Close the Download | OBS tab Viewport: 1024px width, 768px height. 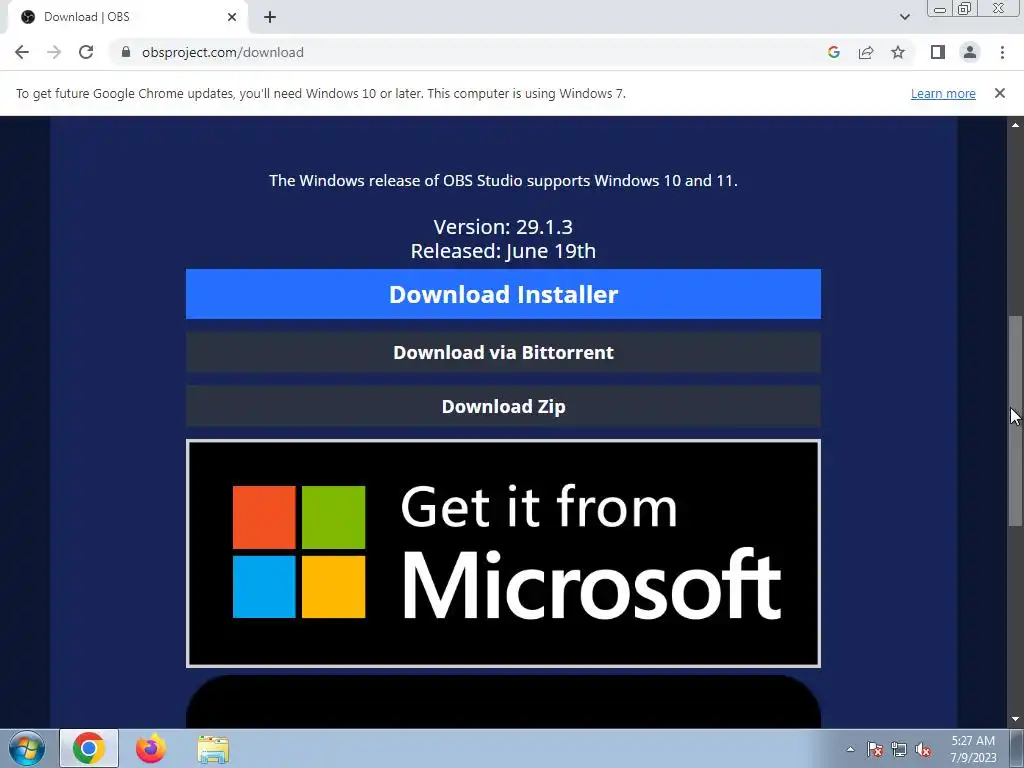[x=232, y=17]
